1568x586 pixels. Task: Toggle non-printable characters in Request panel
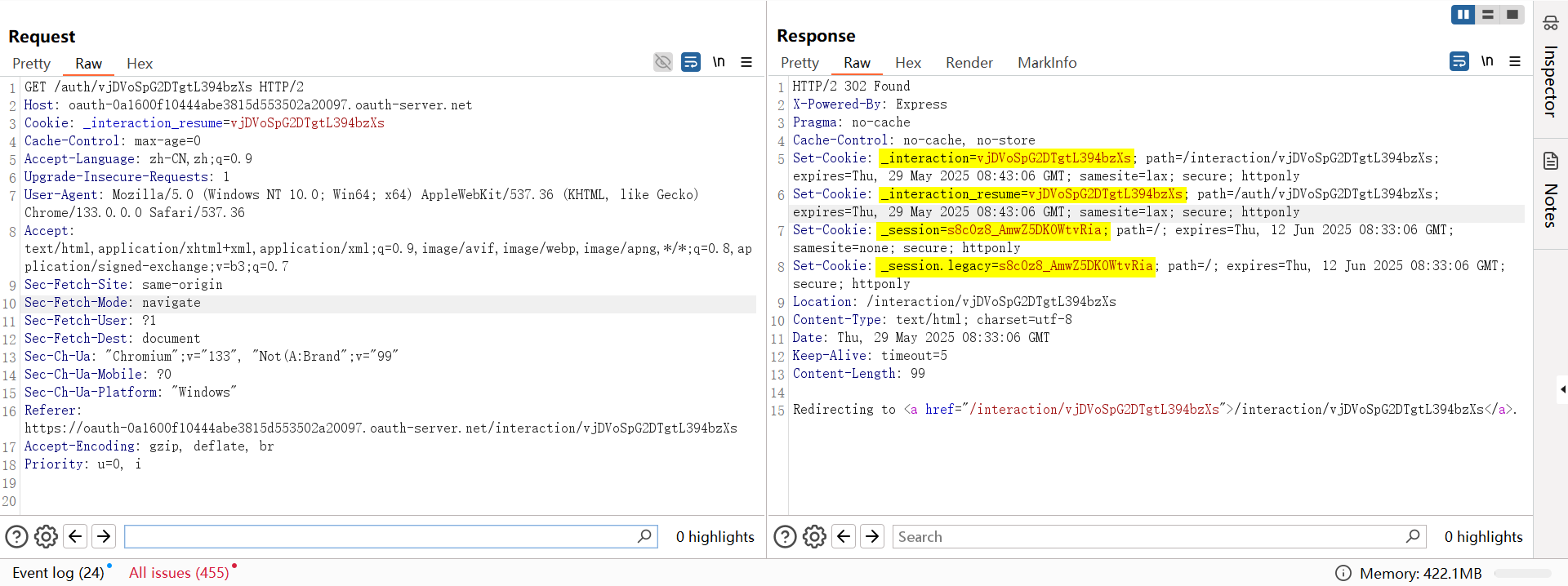pyautogui.click(x=719, y=62)
